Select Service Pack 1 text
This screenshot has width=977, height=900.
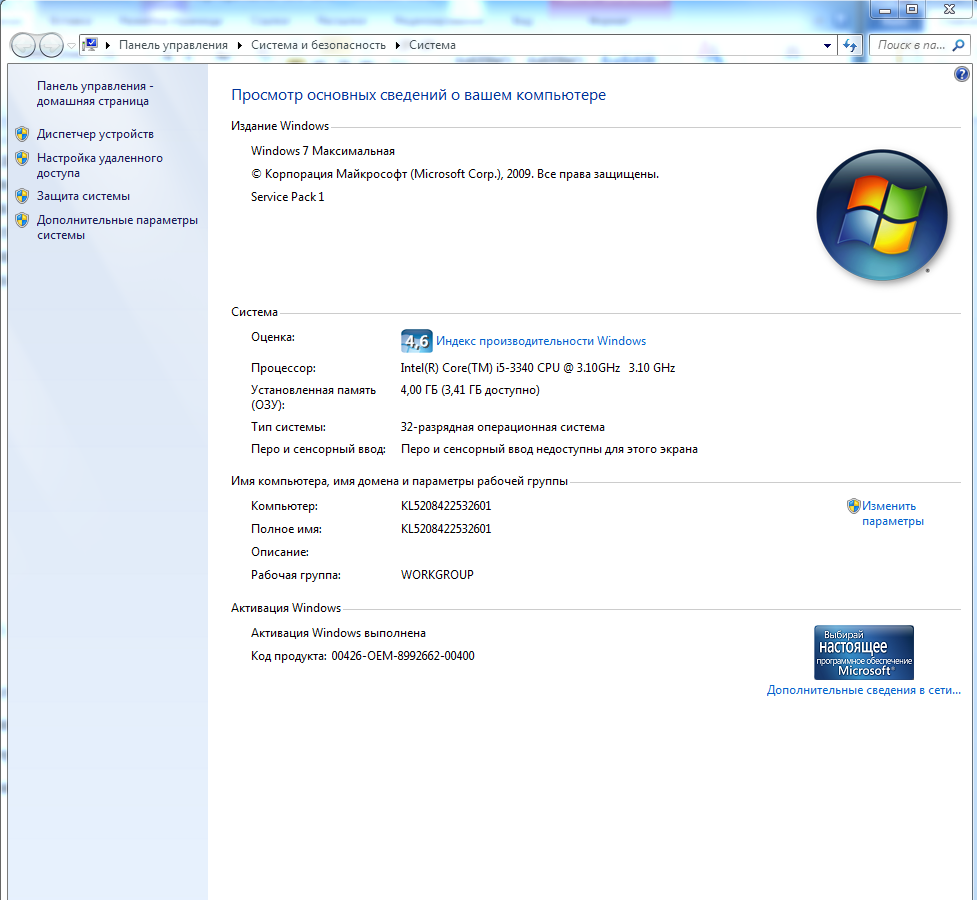pos(287,197)
